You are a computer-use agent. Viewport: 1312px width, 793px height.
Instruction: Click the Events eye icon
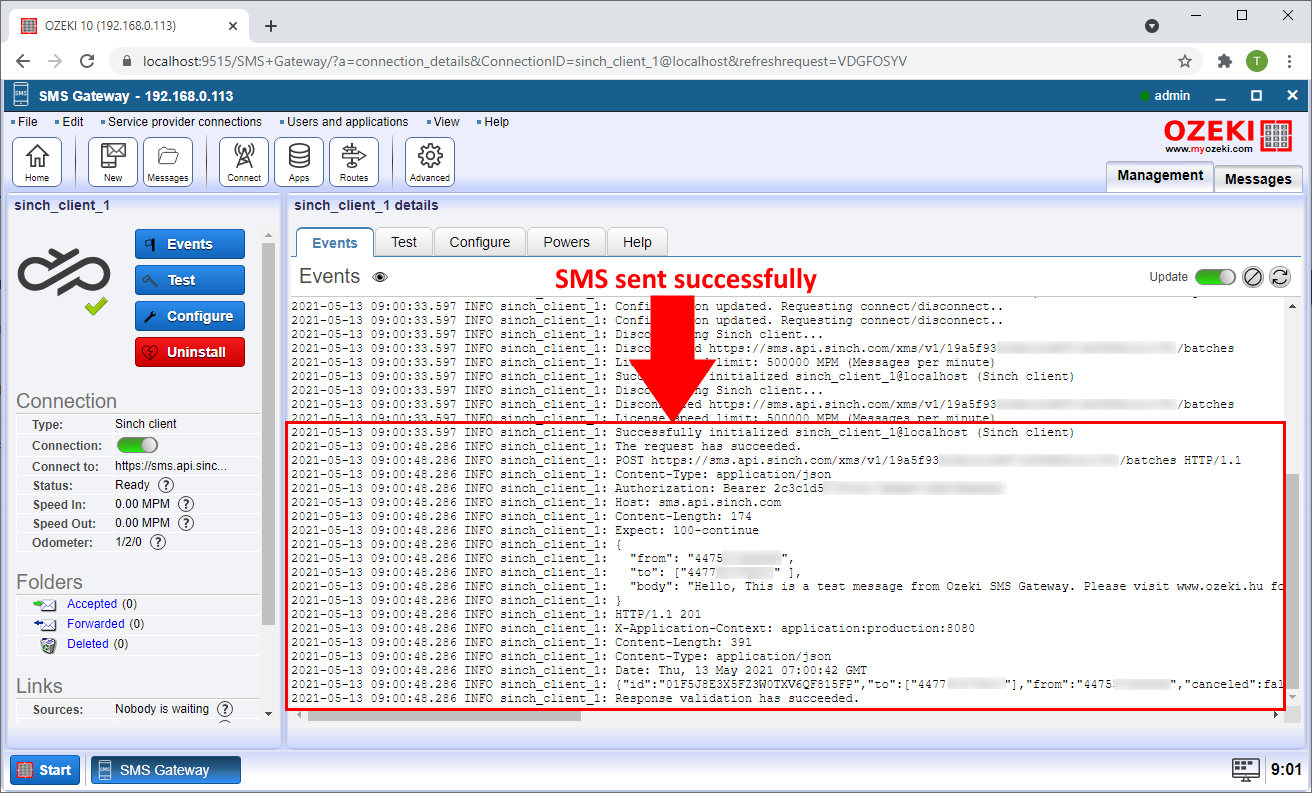(x=380, y=278)
